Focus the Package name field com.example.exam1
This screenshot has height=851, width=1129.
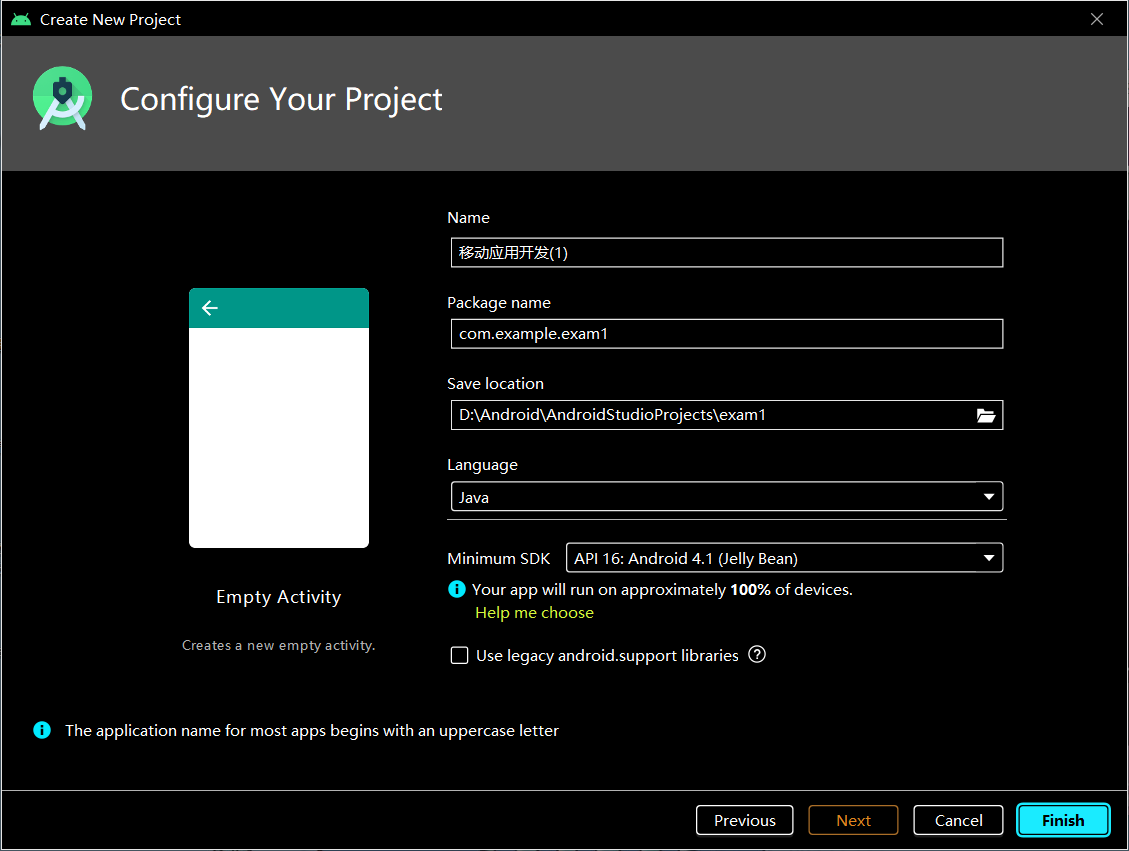point(727,334)
